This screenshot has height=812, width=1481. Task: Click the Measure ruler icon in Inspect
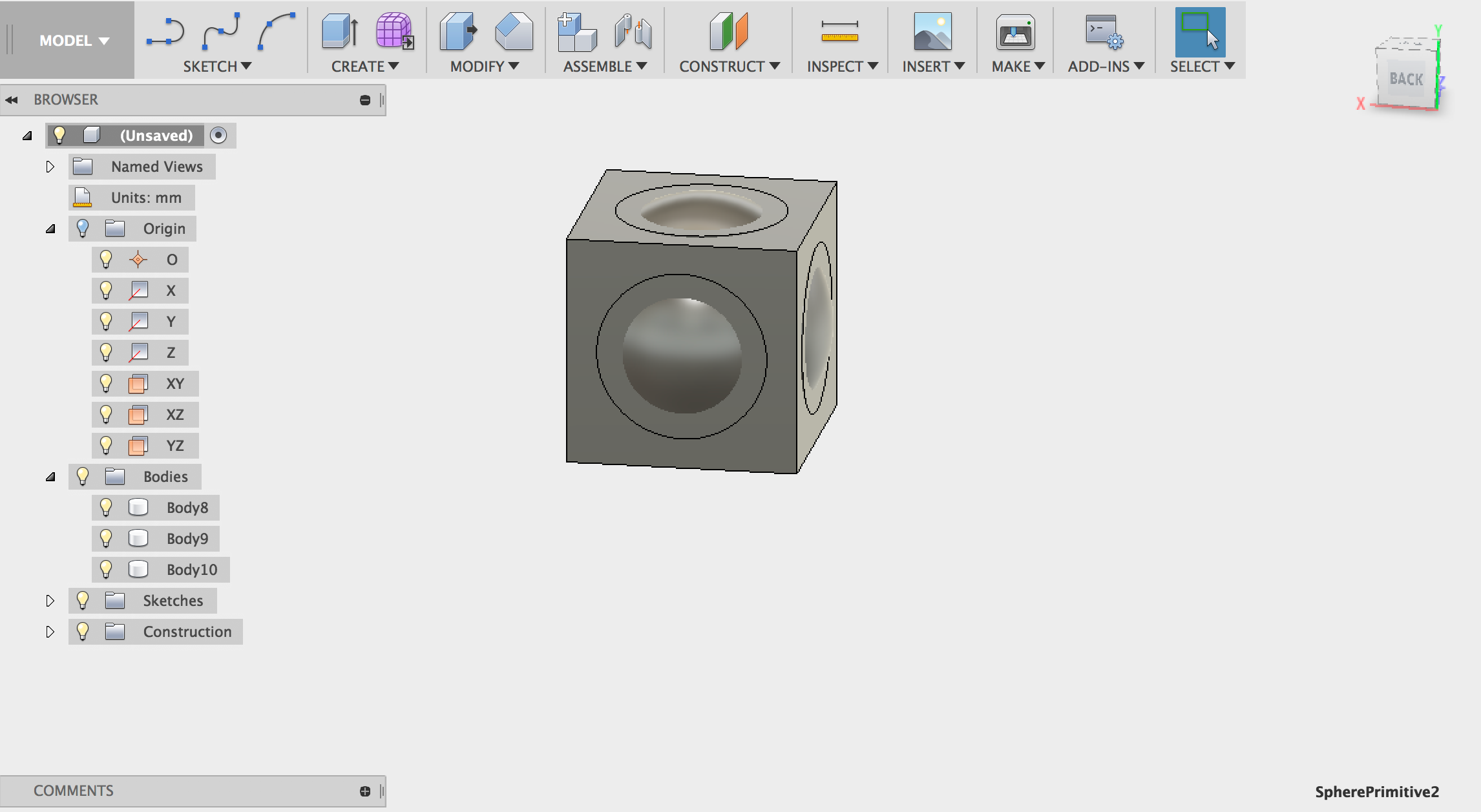(x=839, y=31)
